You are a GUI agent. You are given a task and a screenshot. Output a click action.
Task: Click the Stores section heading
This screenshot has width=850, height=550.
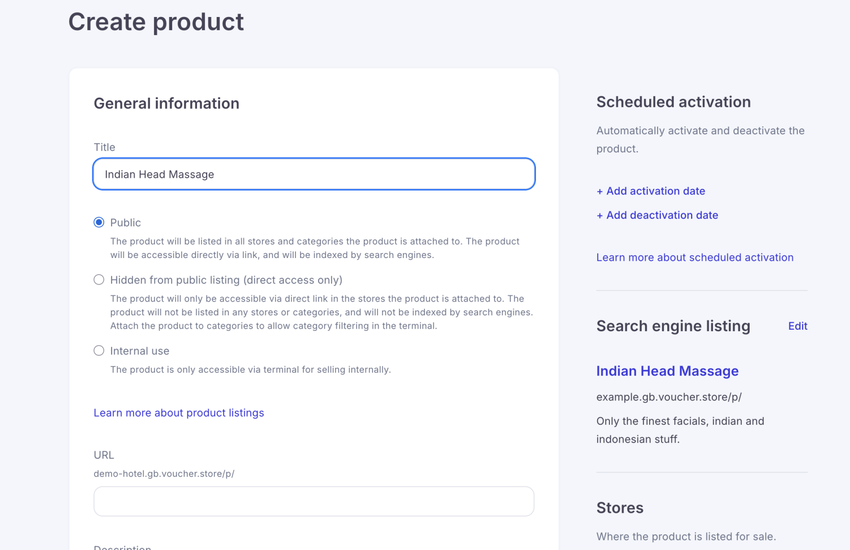coord(620,508)
